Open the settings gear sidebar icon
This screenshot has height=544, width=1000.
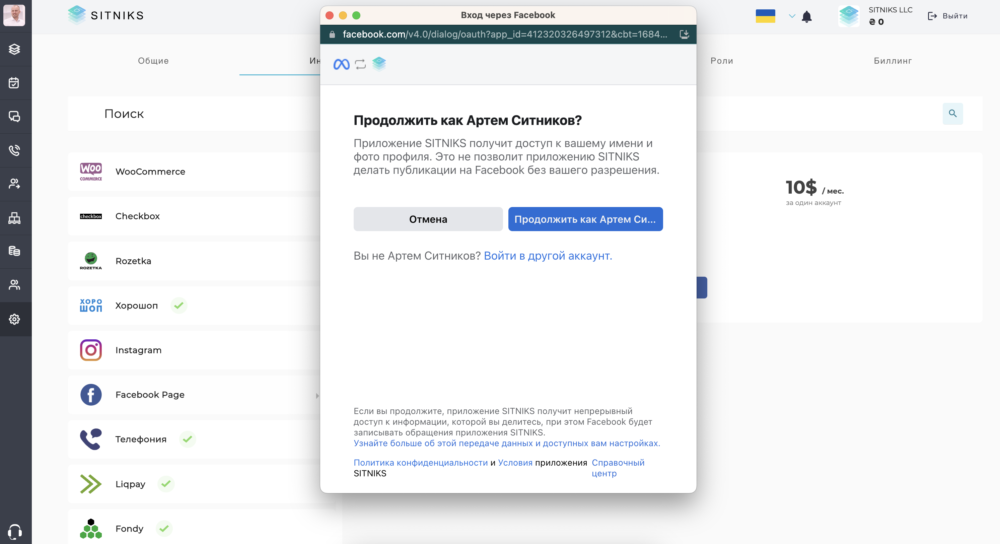14,319
